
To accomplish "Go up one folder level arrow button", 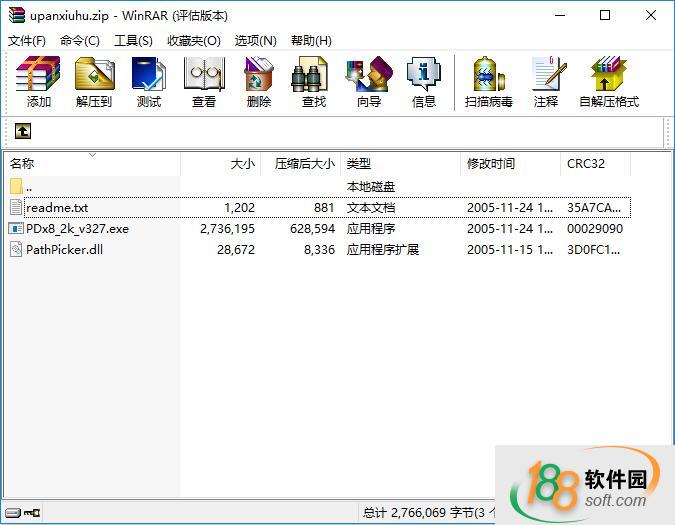I will click(23, 131).
